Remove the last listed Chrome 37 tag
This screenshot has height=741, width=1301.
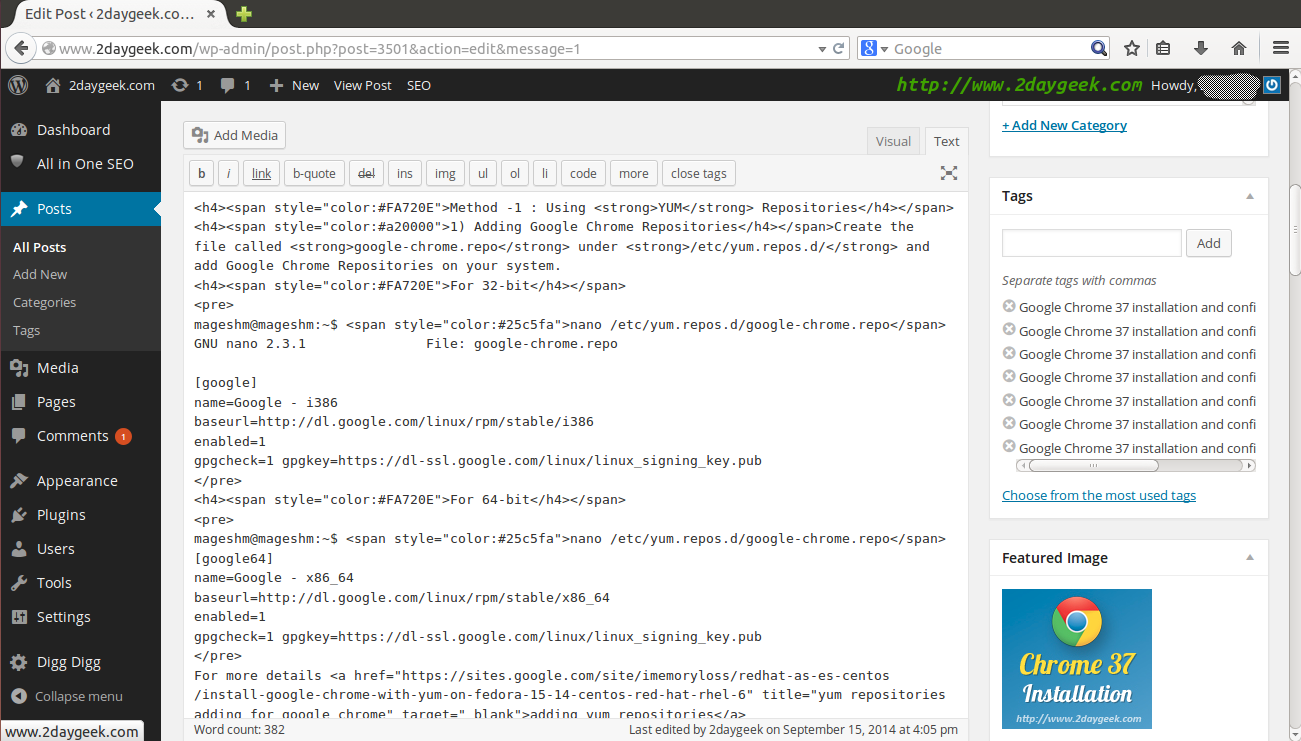(1009, 447)
